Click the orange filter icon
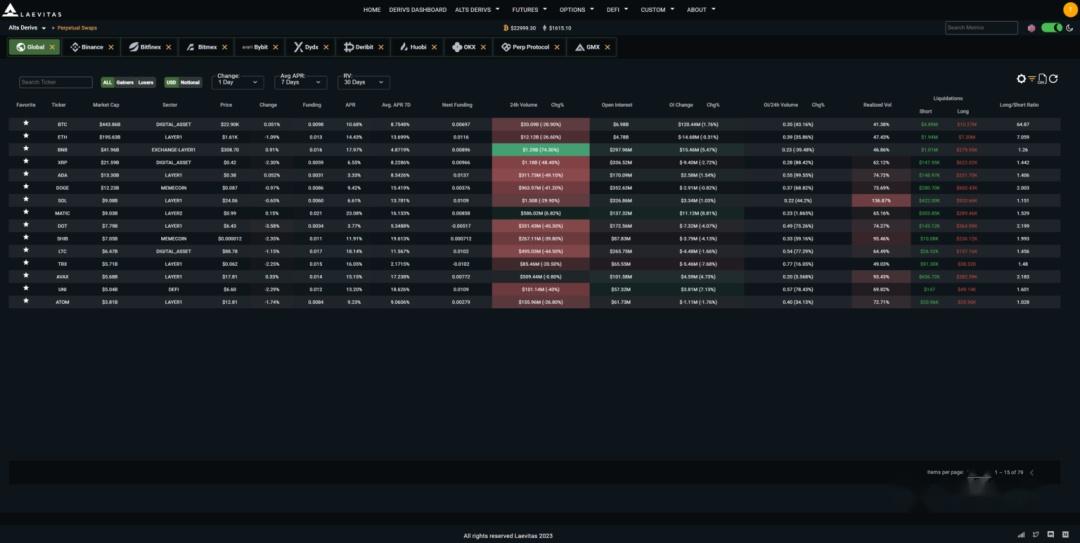1080x543 pixels. click(1032, 79)
